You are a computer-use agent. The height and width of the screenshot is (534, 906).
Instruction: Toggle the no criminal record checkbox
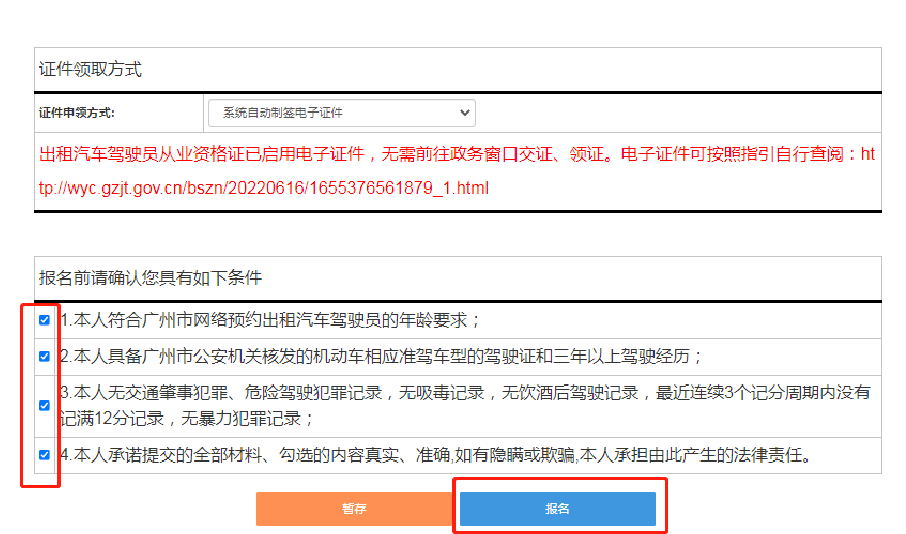pos(44,405)
